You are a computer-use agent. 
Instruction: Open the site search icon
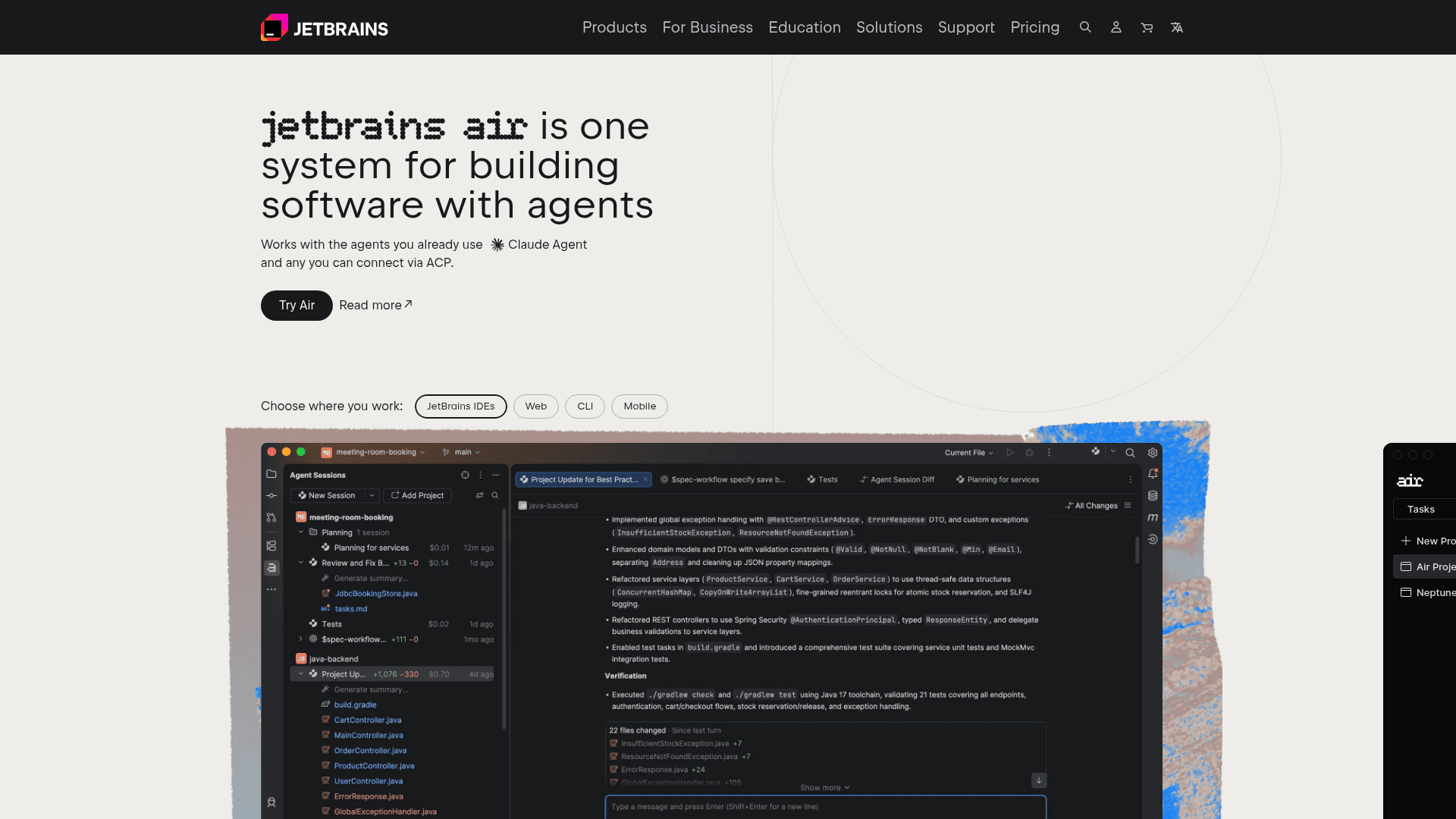point(1085,27)
